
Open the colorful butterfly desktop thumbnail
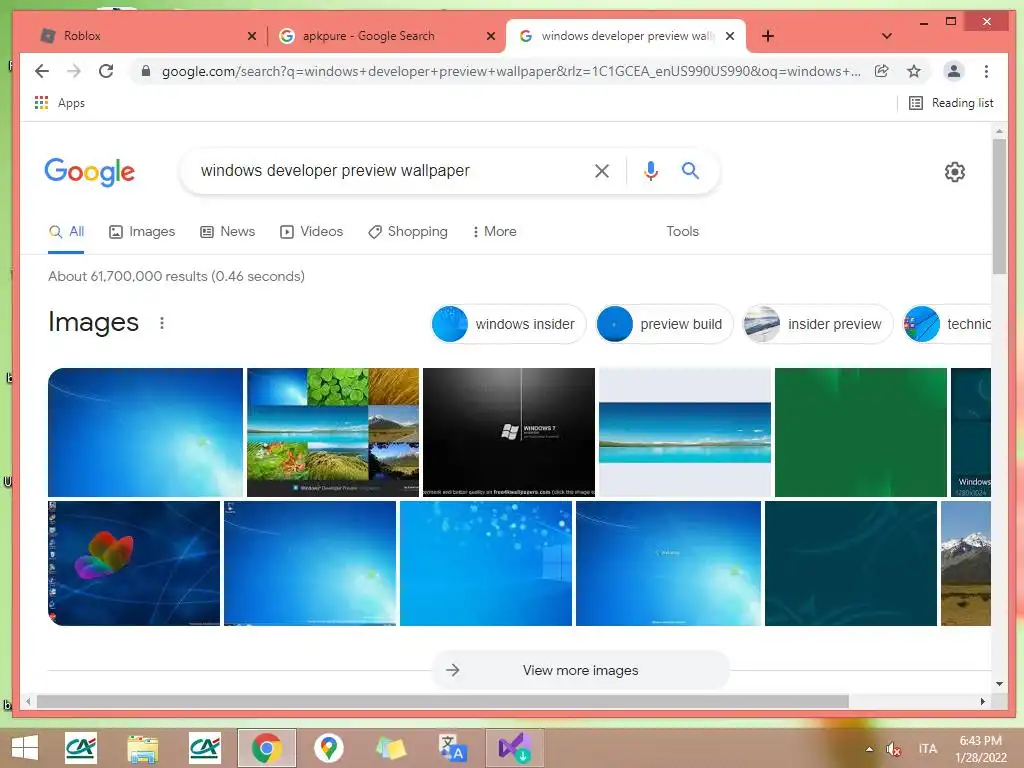click(134, 564)
